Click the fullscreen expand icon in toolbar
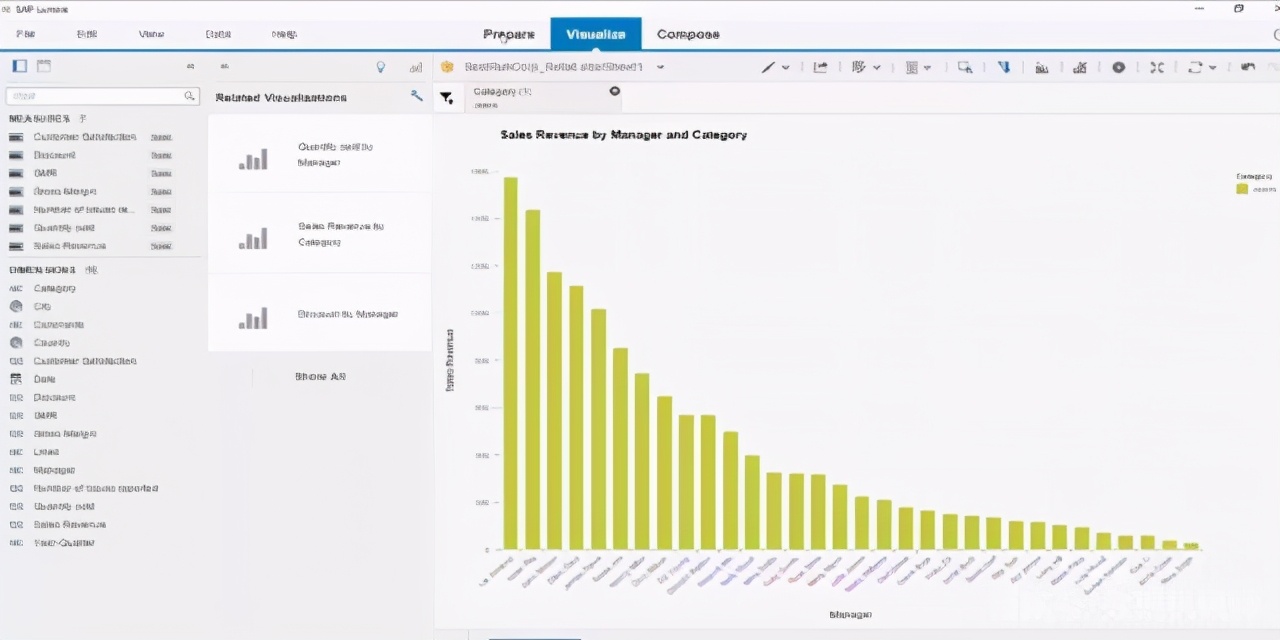 click(1157, 67)
